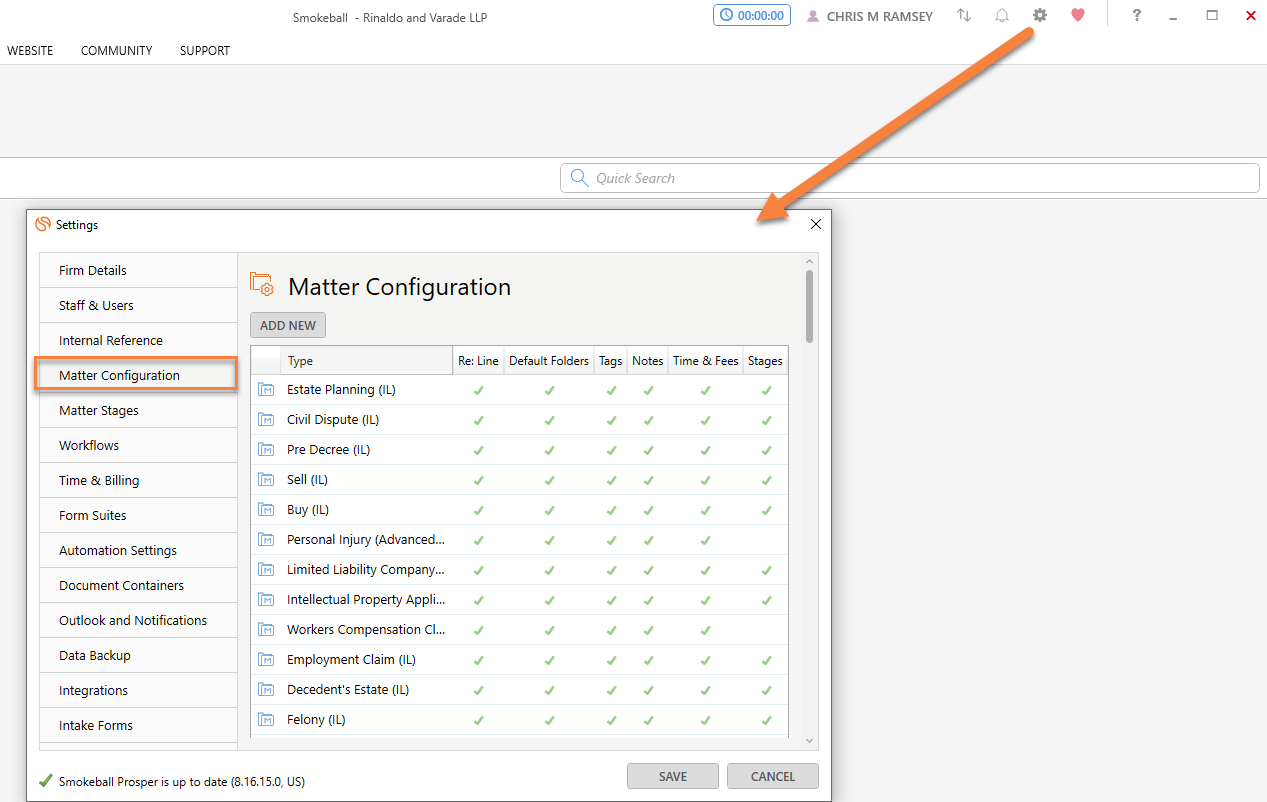This screenshot has width=1267, height=802.
Task: Click the Tags column header
Action: point(611,361)
